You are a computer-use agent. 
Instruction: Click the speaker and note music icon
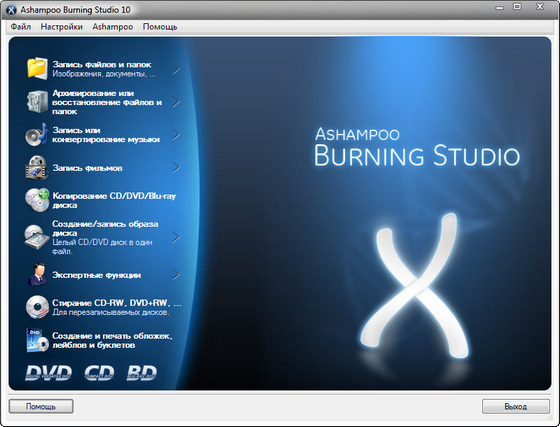coord(37,135)
